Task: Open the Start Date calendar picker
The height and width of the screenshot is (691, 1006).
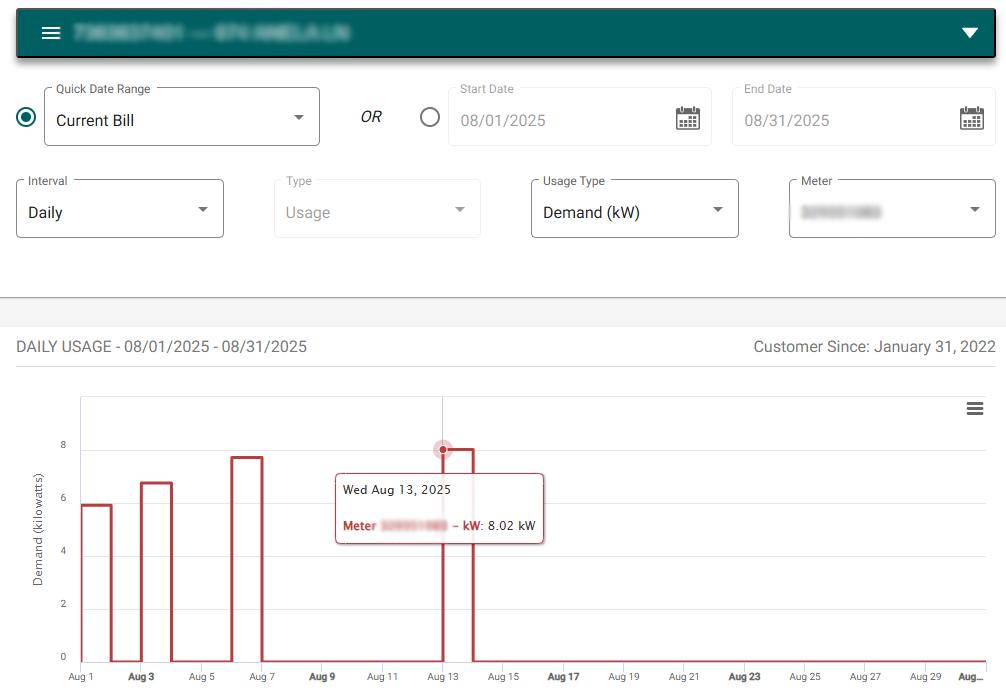Action: click(688, 118)
